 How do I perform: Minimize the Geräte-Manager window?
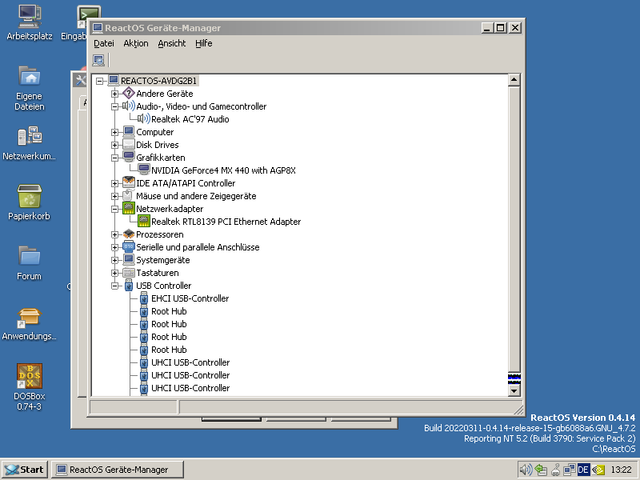tap(487, 28)
